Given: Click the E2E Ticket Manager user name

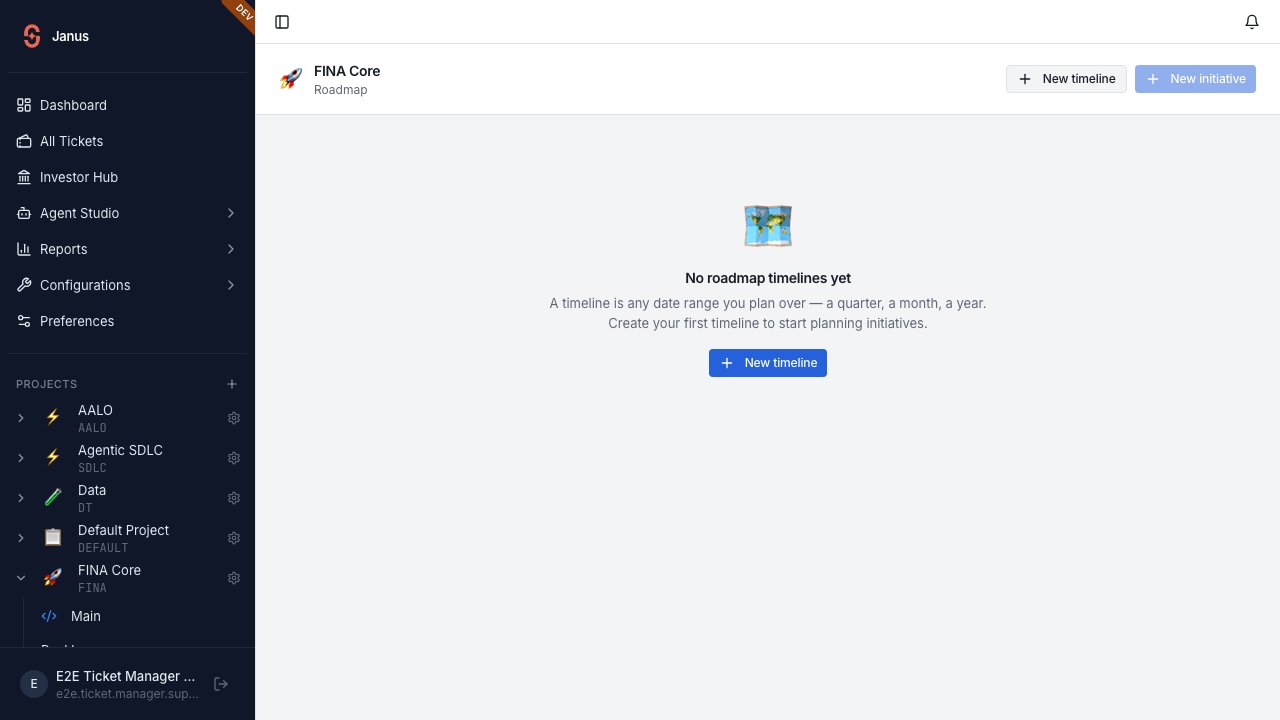Looking at the screenshot, I should [126, 676].
